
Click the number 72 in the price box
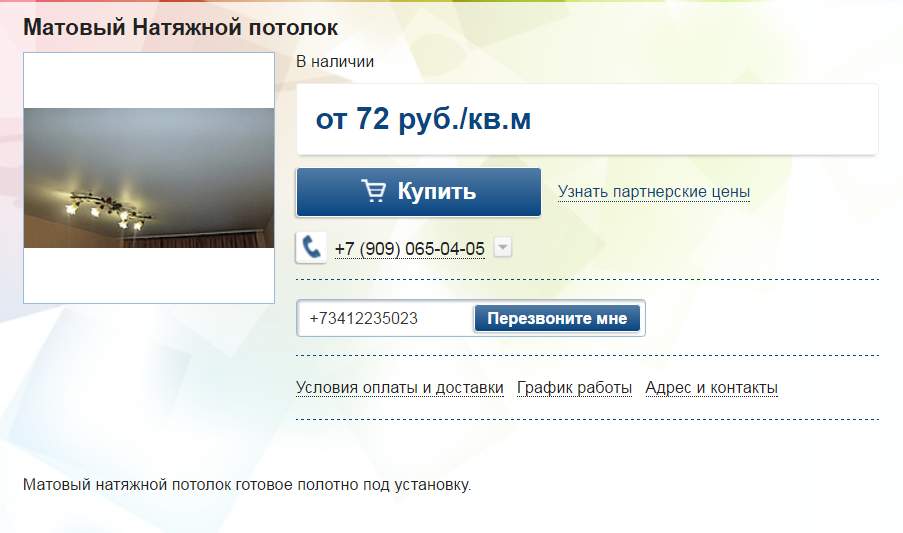coord(372,119)
